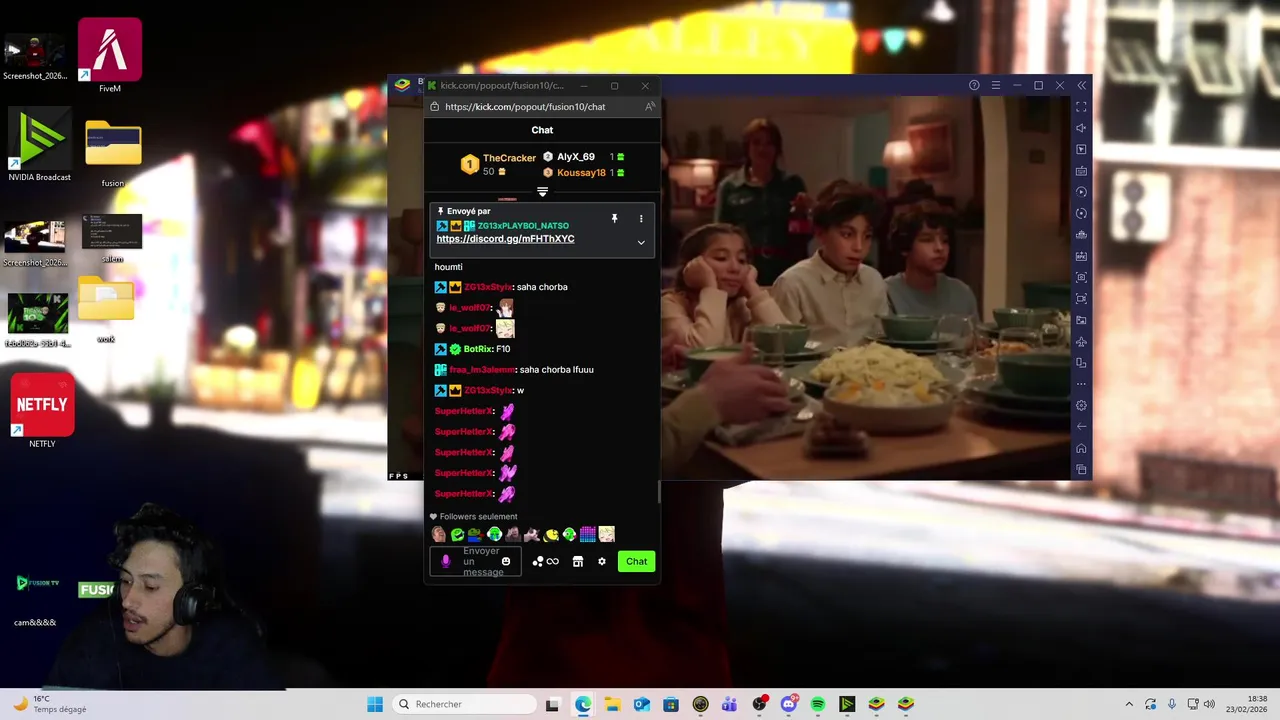
Task: Open Outlook on taskbar
Action: 641,704
